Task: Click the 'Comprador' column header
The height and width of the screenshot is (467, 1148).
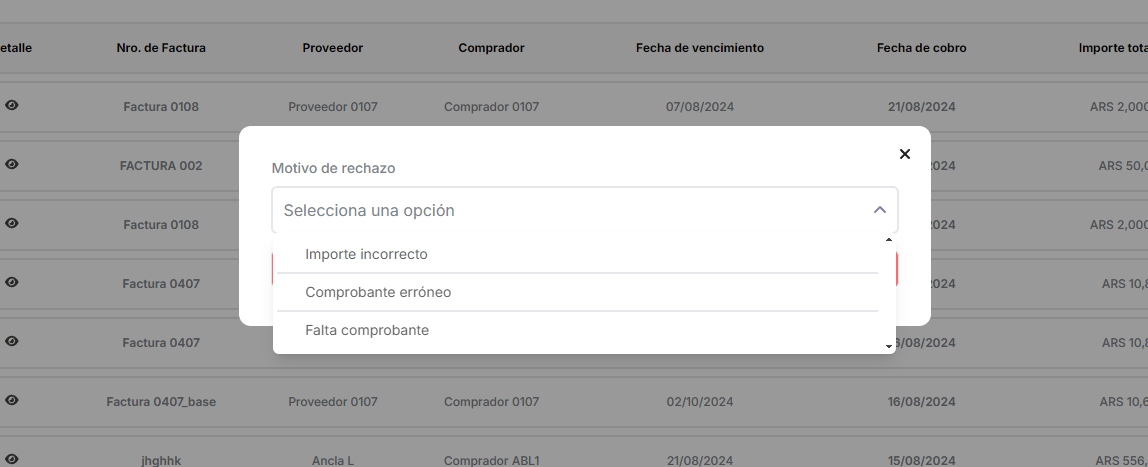Action: (491, 48)
